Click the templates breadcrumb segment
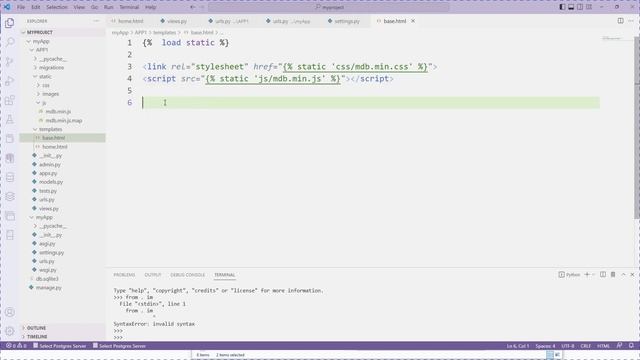This screenshot has height=360, width=640. tap(164, 32)
